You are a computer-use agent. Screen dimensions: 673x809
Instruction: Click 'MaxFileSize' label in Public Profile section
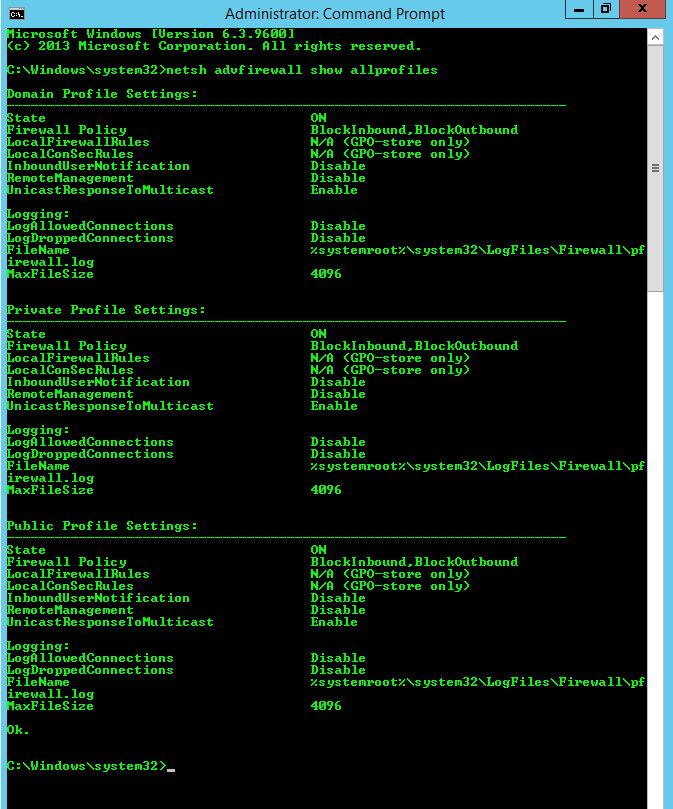pos(50,706)
